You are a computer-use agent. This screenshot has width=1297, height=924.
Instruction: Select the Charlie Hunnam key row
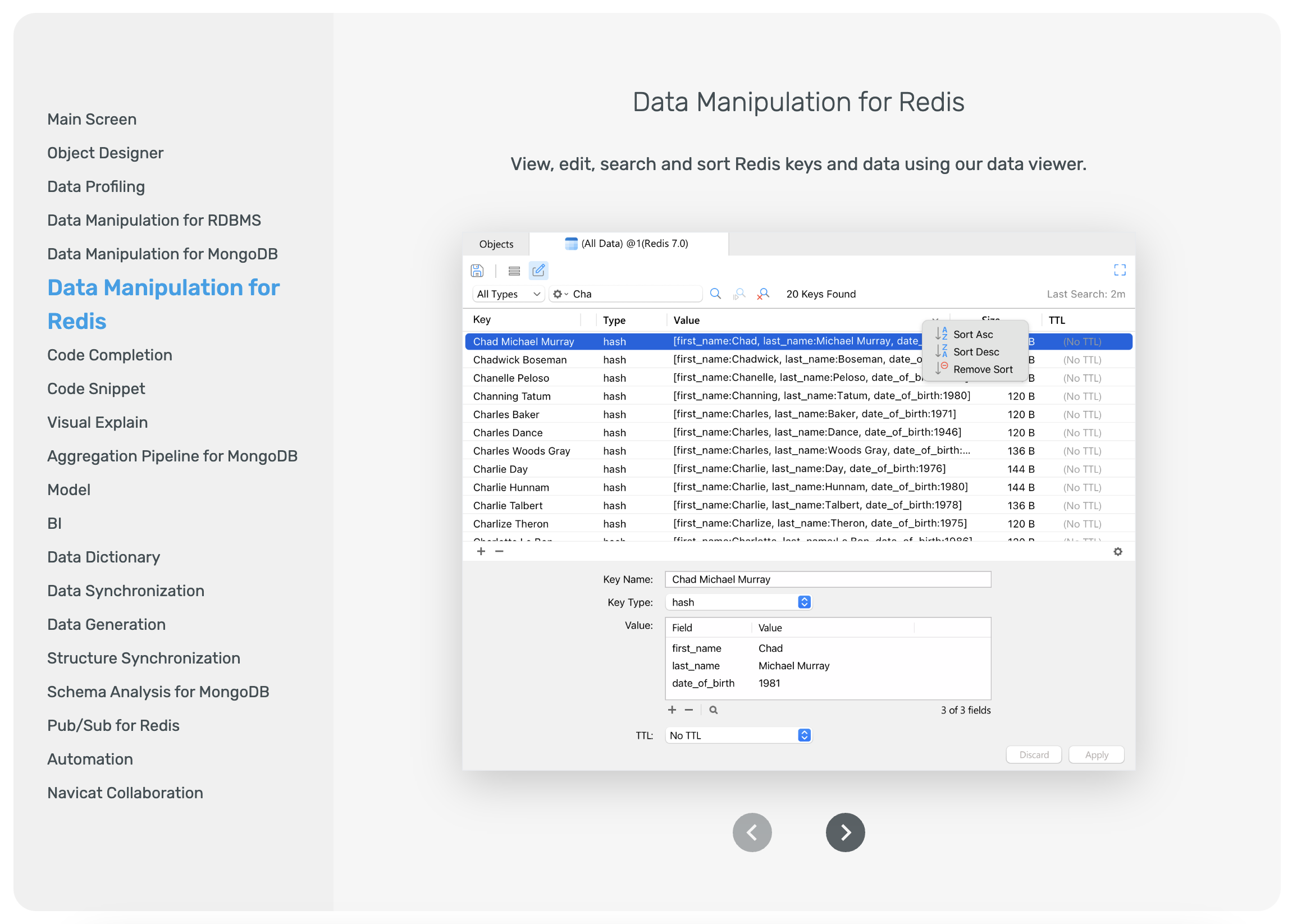(x=798, y=487)
